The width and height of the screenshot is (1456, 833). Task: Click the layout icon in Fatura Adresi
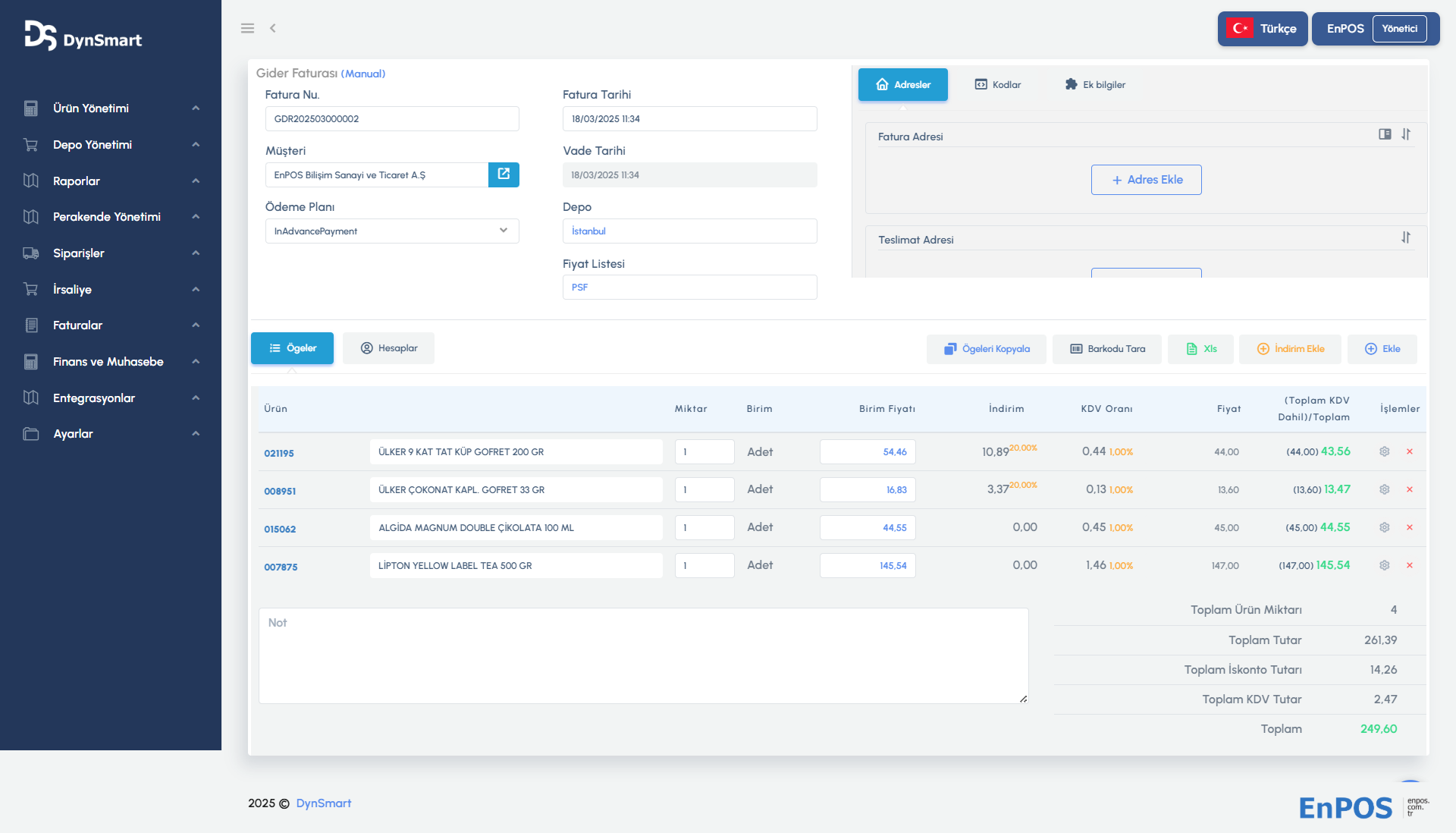point(1385,134)
